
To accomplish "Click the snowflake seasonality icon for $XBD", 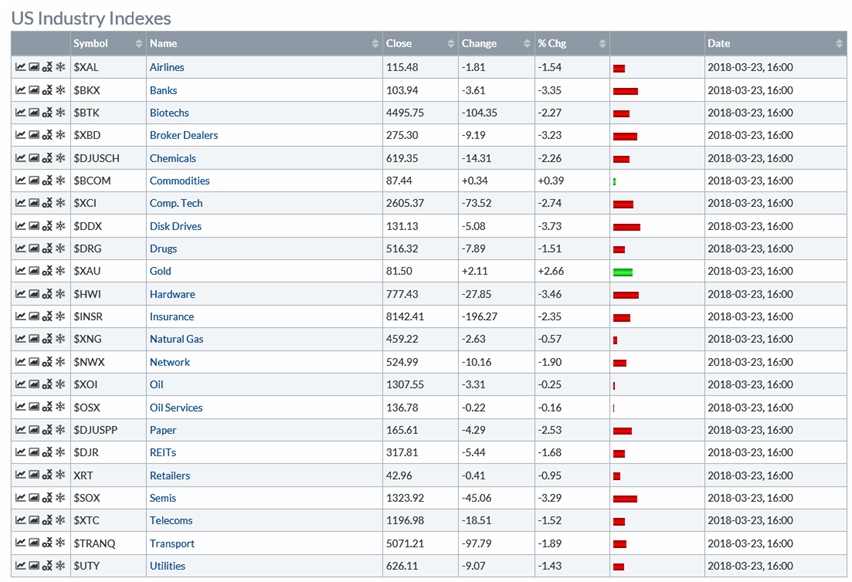I will pyautogui.click(x=60, y=135).
